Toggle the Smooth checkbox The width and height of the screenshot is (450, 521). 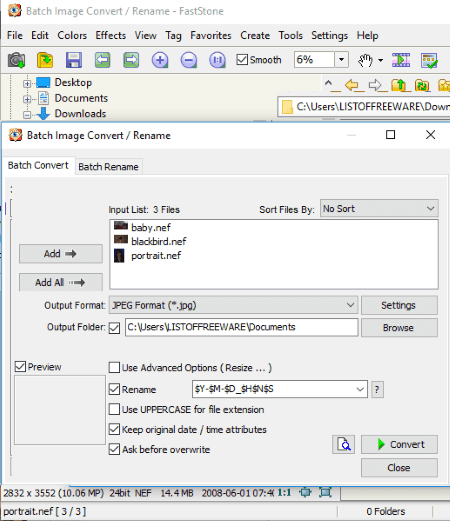(x=242, y=60)
